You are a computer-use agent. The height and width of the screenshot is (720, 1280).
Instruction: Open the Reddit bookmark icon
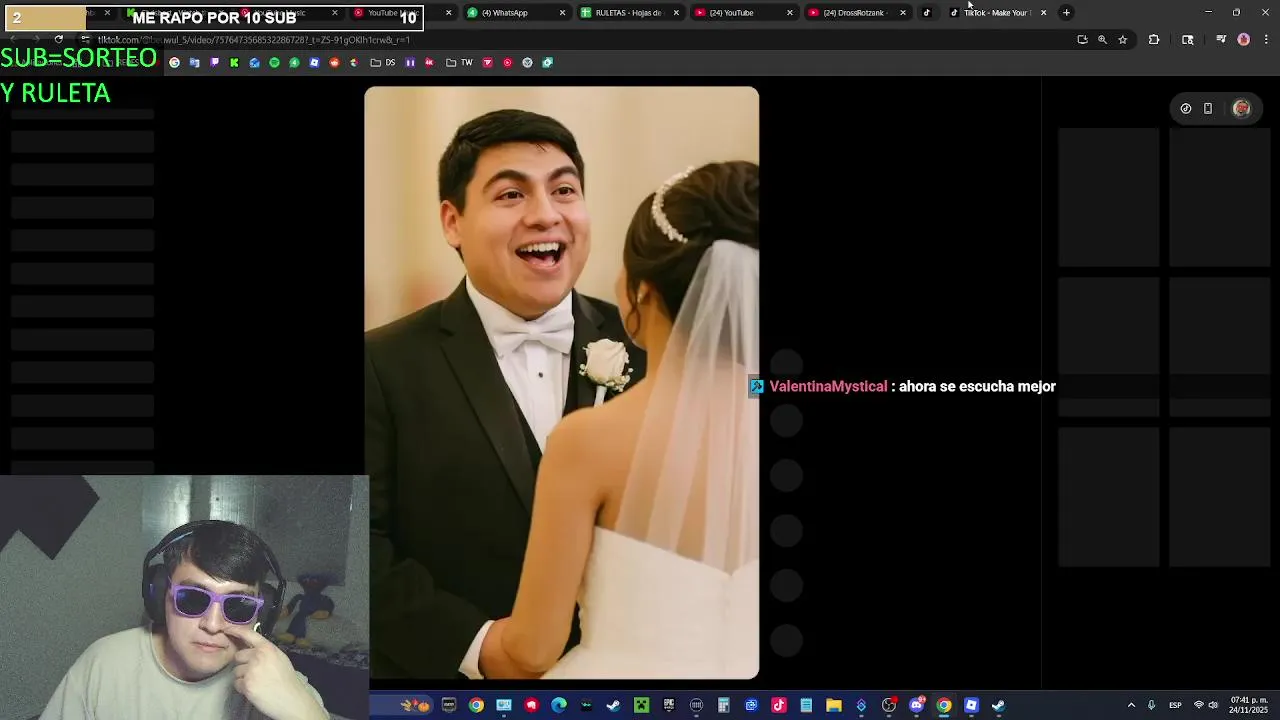tap(335, 62)
